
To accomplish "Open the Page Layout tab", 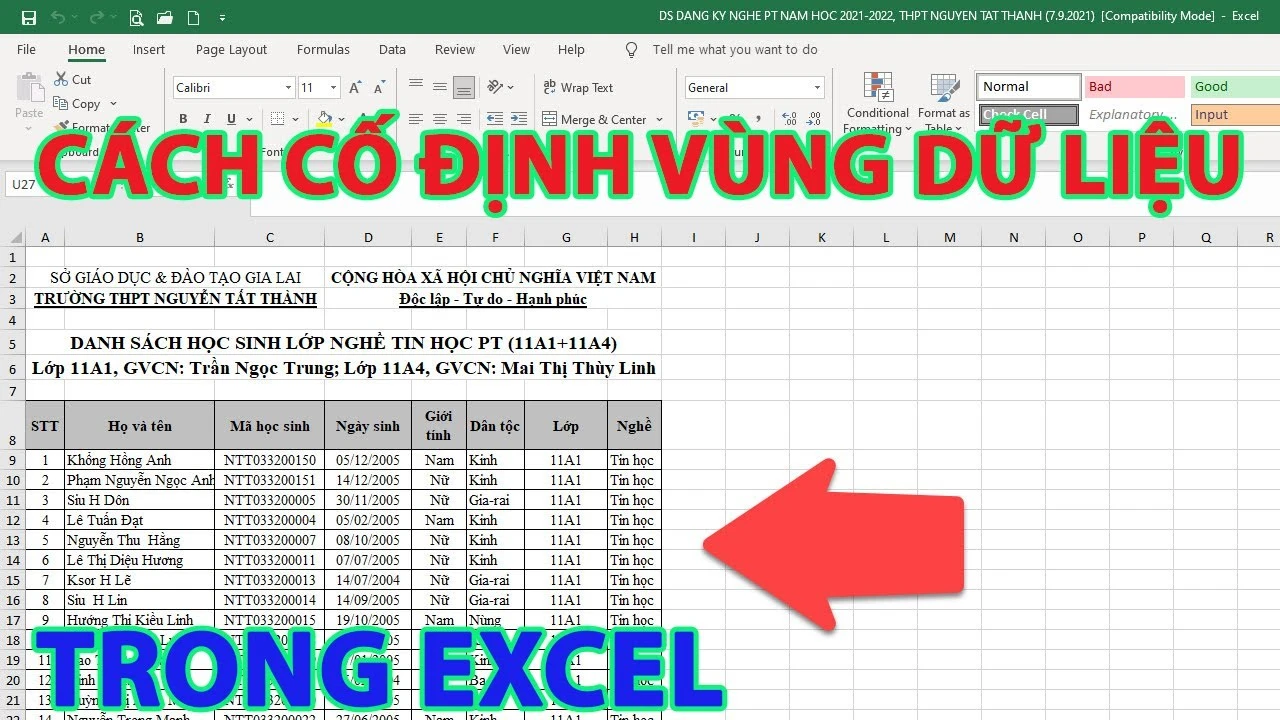I will tap(231, 49).
